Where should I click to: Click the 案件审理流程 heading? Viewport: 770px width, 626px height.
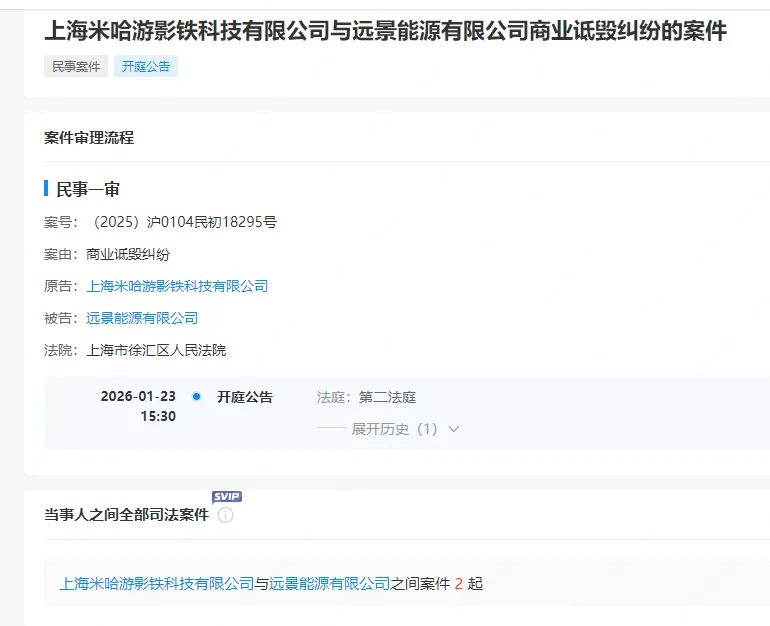[89, 137]
